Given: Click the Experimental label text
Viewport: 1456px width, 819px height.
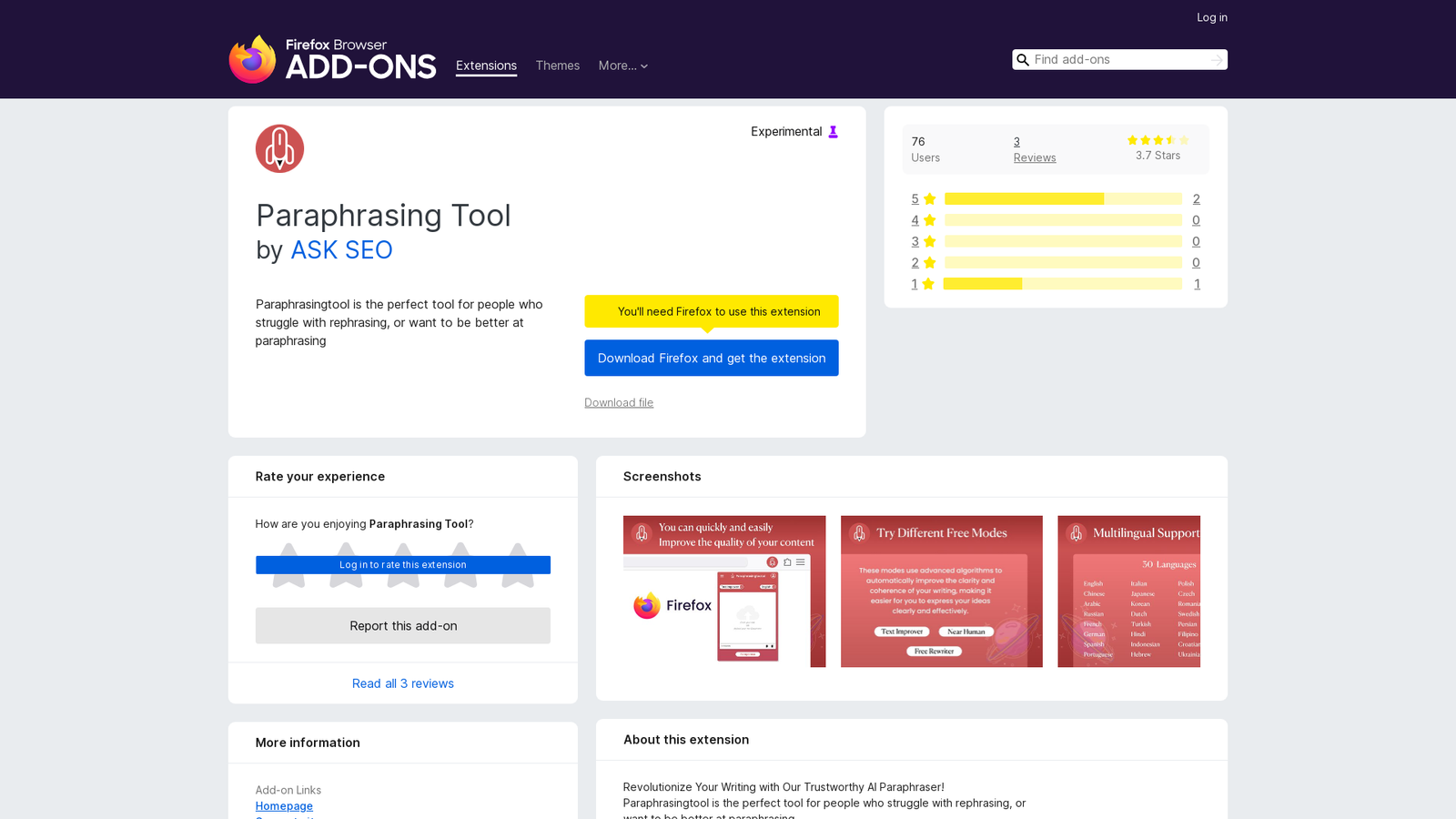Looking at the screenshot, I should click(786, 132).
